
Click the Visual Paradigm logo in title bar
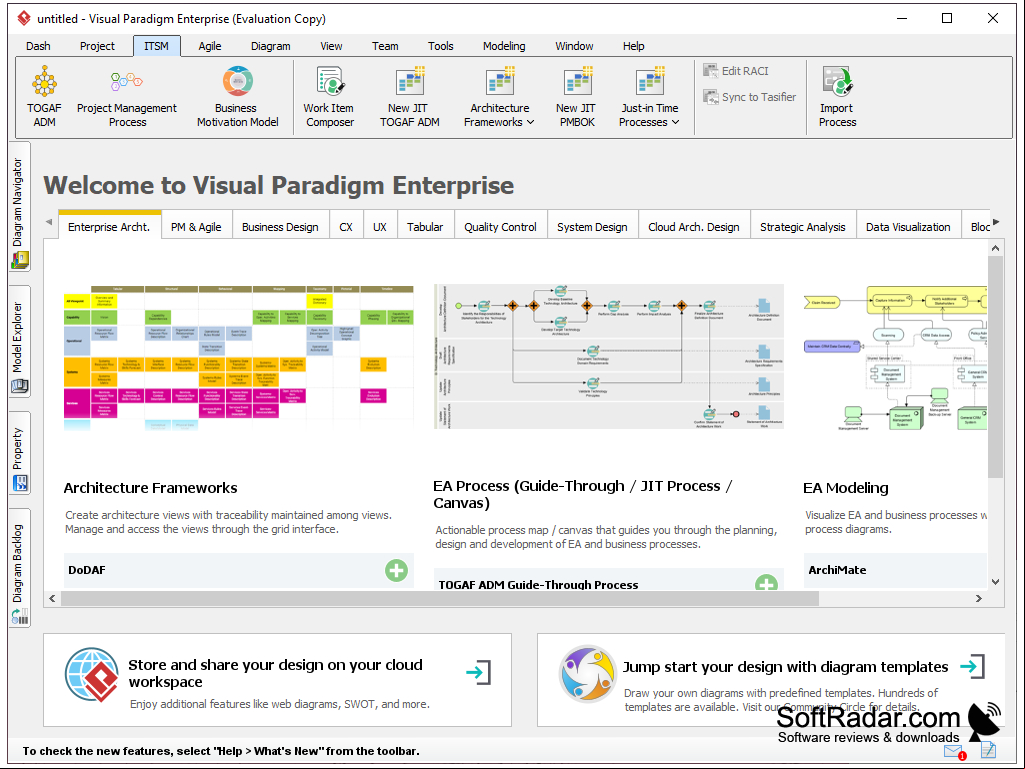coord(24,18)
